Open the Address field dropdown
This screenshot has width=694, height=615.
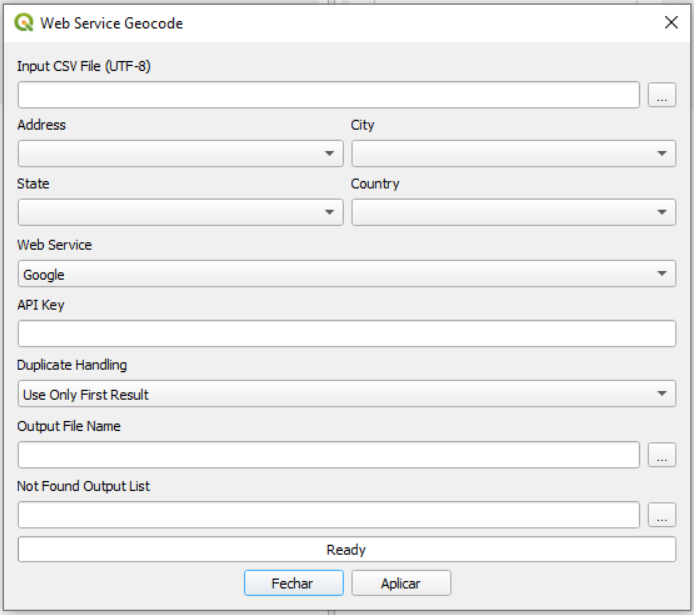point(180,153)
